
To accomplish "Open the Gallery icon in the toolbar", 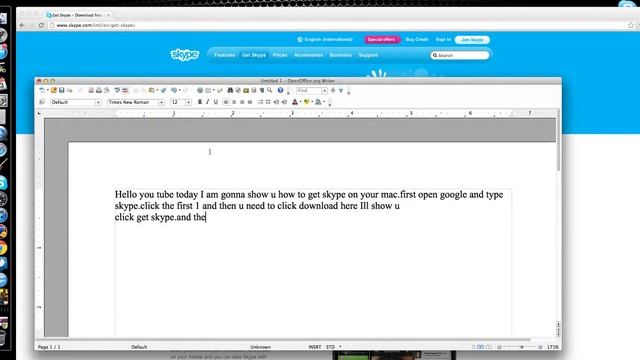I will point(246,90).
